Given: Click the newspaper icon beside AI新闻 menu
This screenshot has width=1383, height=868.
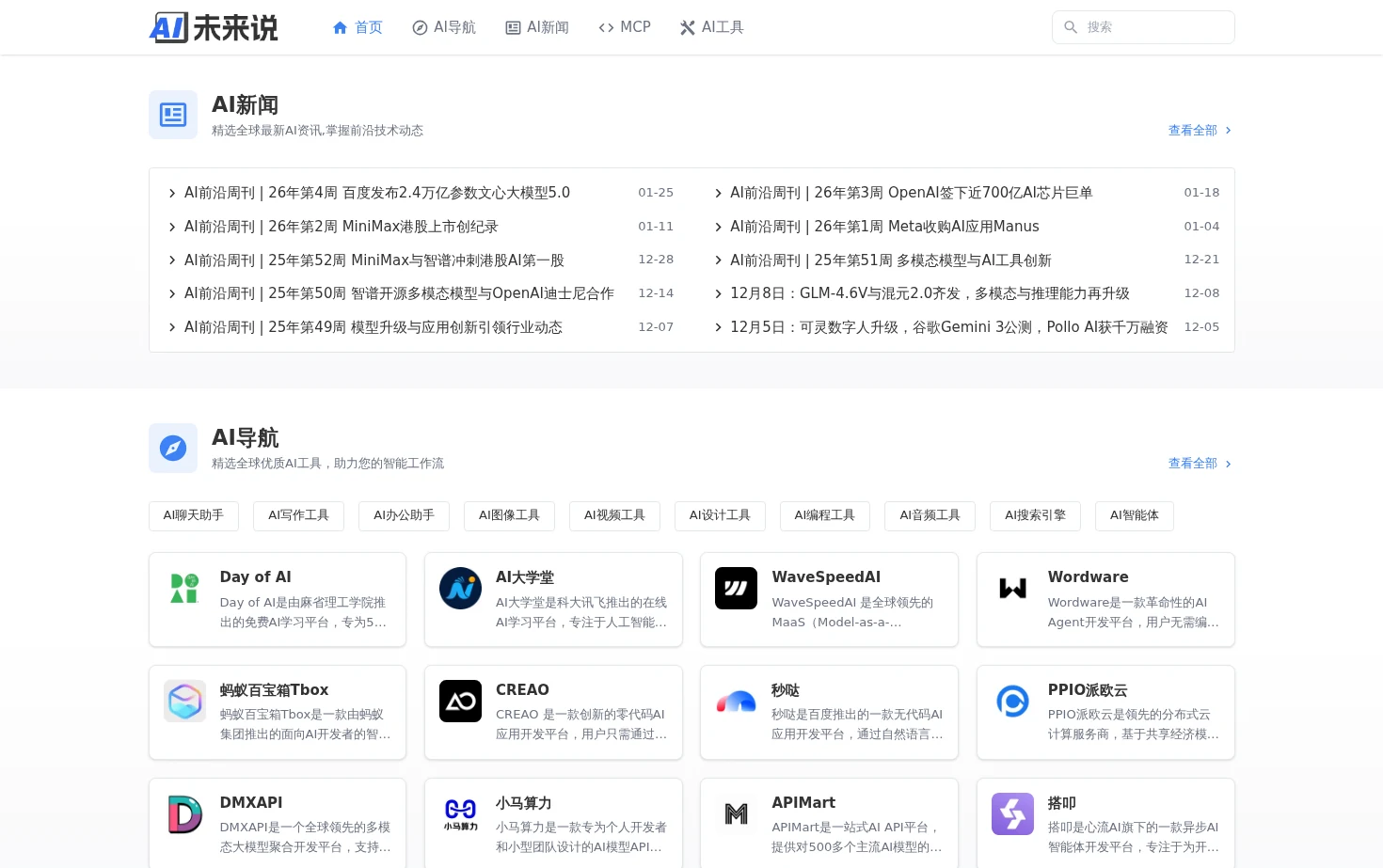Looking at the screenshot, I should click(514, 28).
